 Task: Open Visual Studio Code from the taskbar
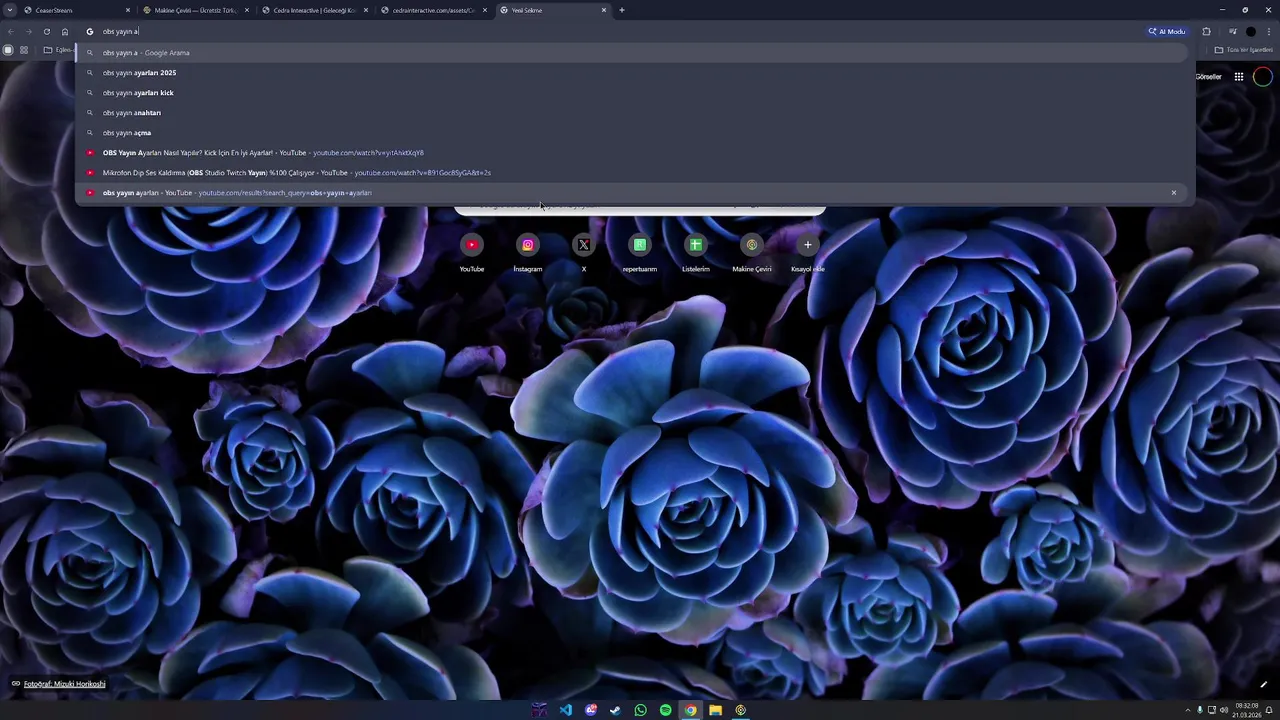coord(566,710)
